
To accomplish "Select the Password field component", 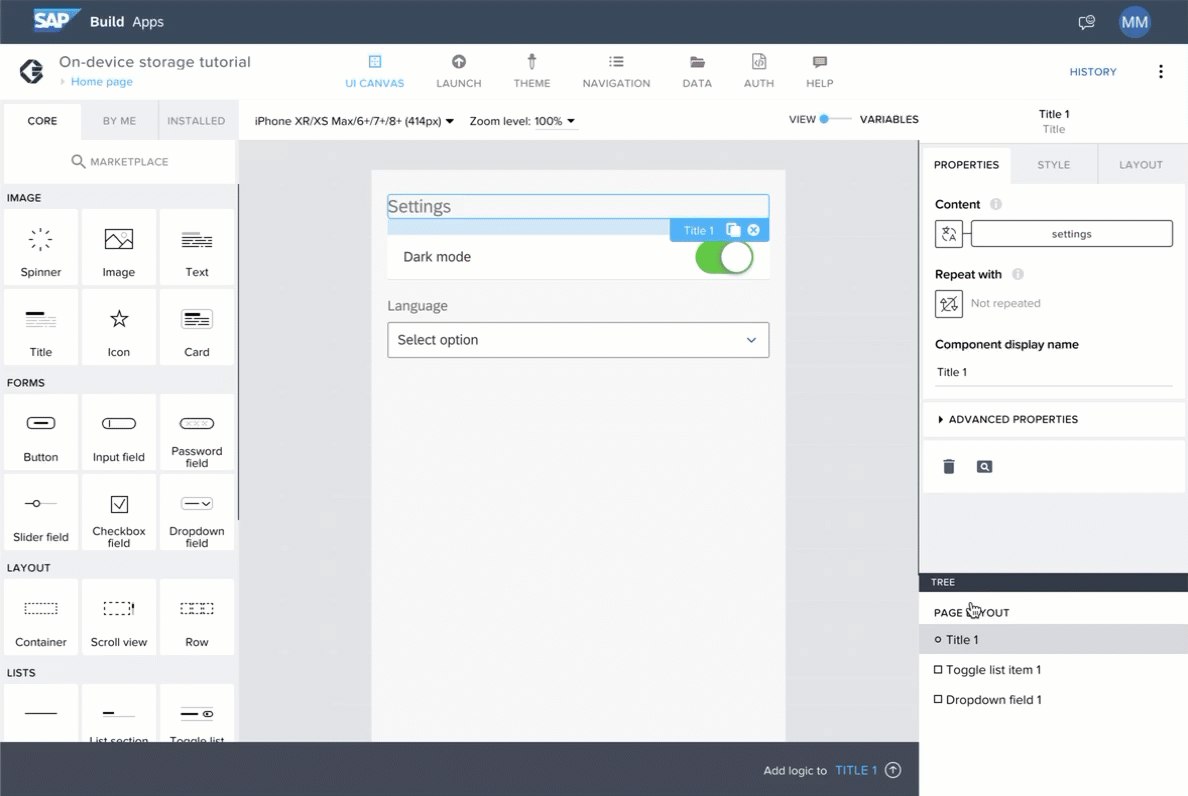I will tap(197, 432).
